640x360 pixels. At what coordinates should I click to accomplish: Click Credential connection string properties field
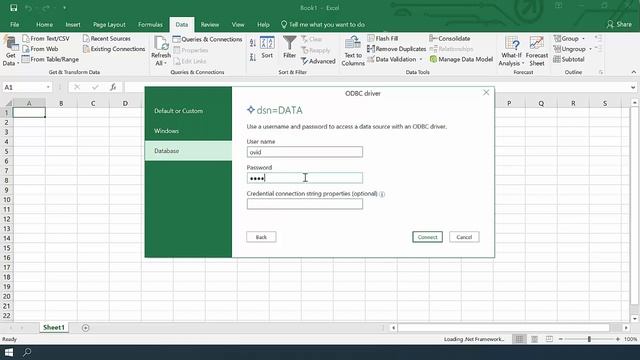click(x=304, y=204)
